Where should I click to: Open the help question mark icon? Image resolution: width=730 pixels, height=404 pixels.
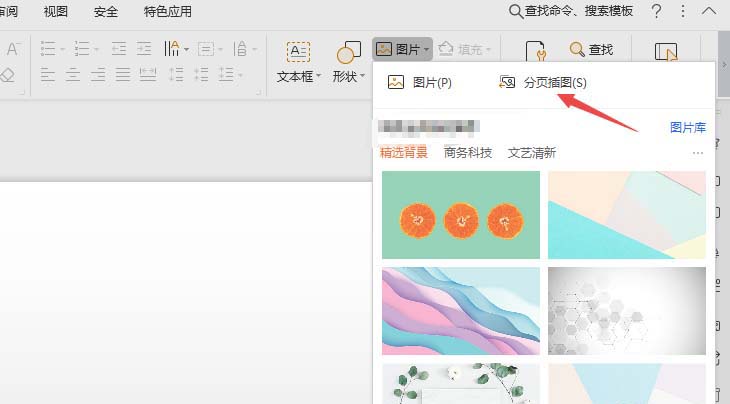pyautogui.click(x=656, y=11)
